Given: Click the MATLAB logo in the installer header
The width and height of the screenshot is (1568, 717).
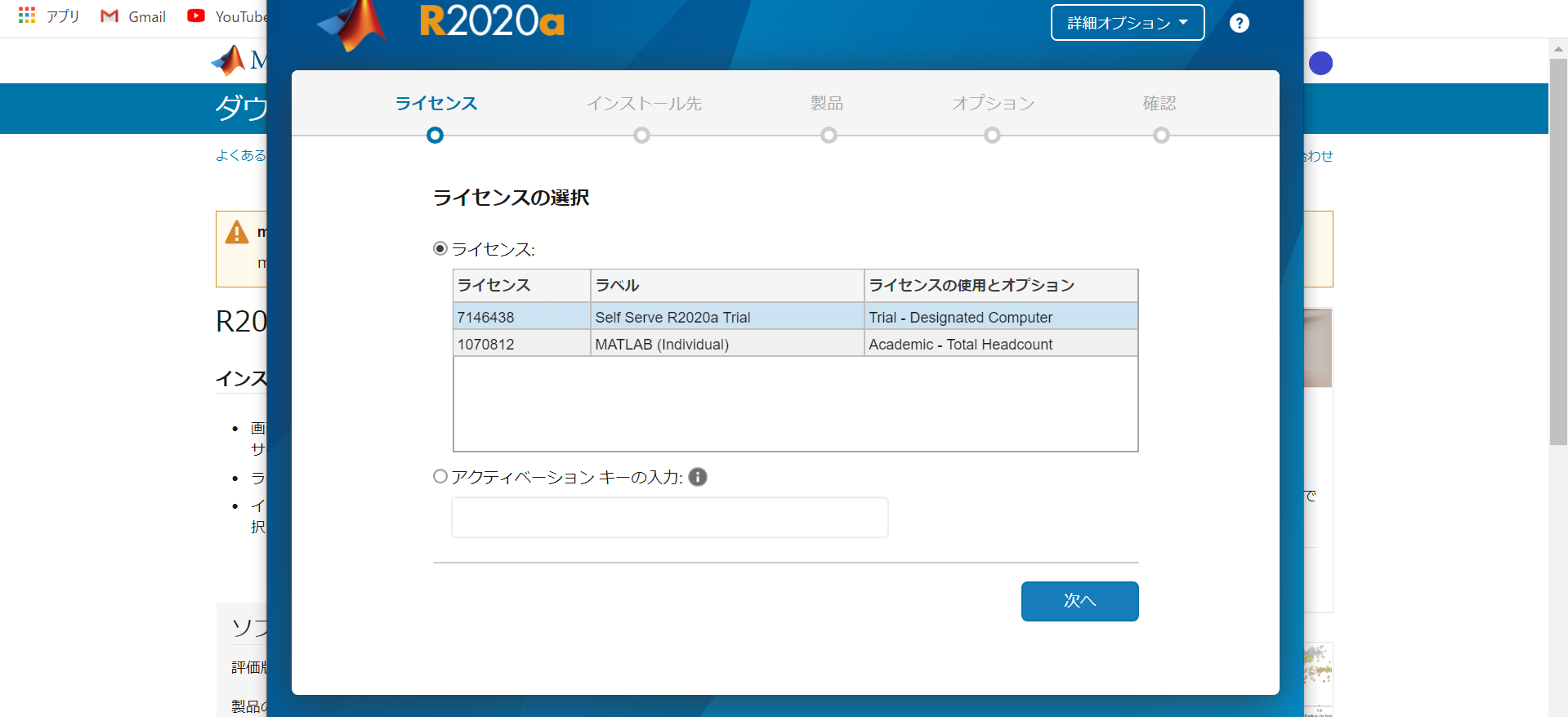Looking at the screenshot, I should coord(352,24).
